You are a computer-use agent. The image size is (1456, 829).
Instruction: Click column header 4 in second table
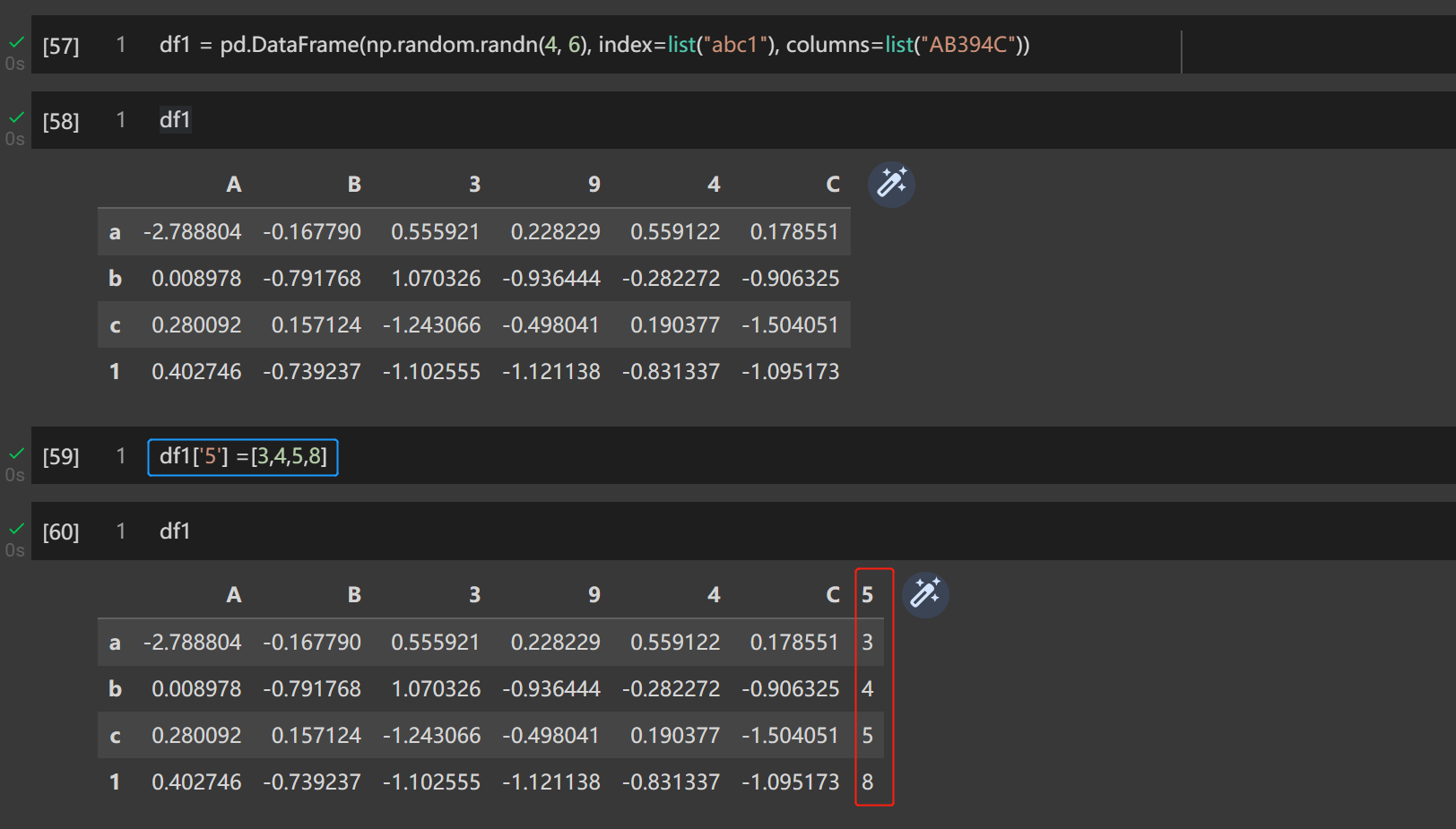714,595
